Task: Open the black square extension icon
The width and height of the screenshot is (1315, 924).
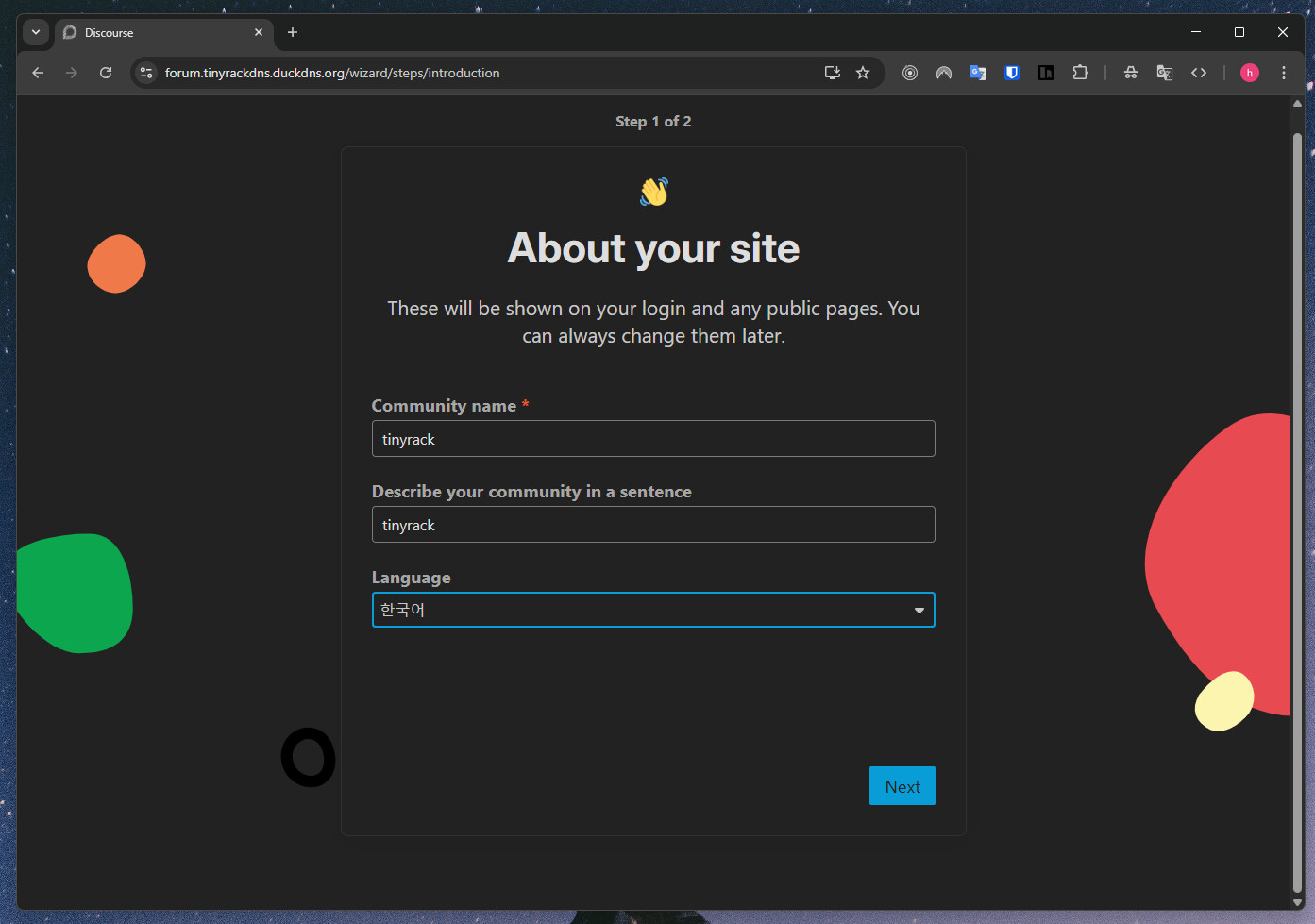Action: pos(1046,73)
